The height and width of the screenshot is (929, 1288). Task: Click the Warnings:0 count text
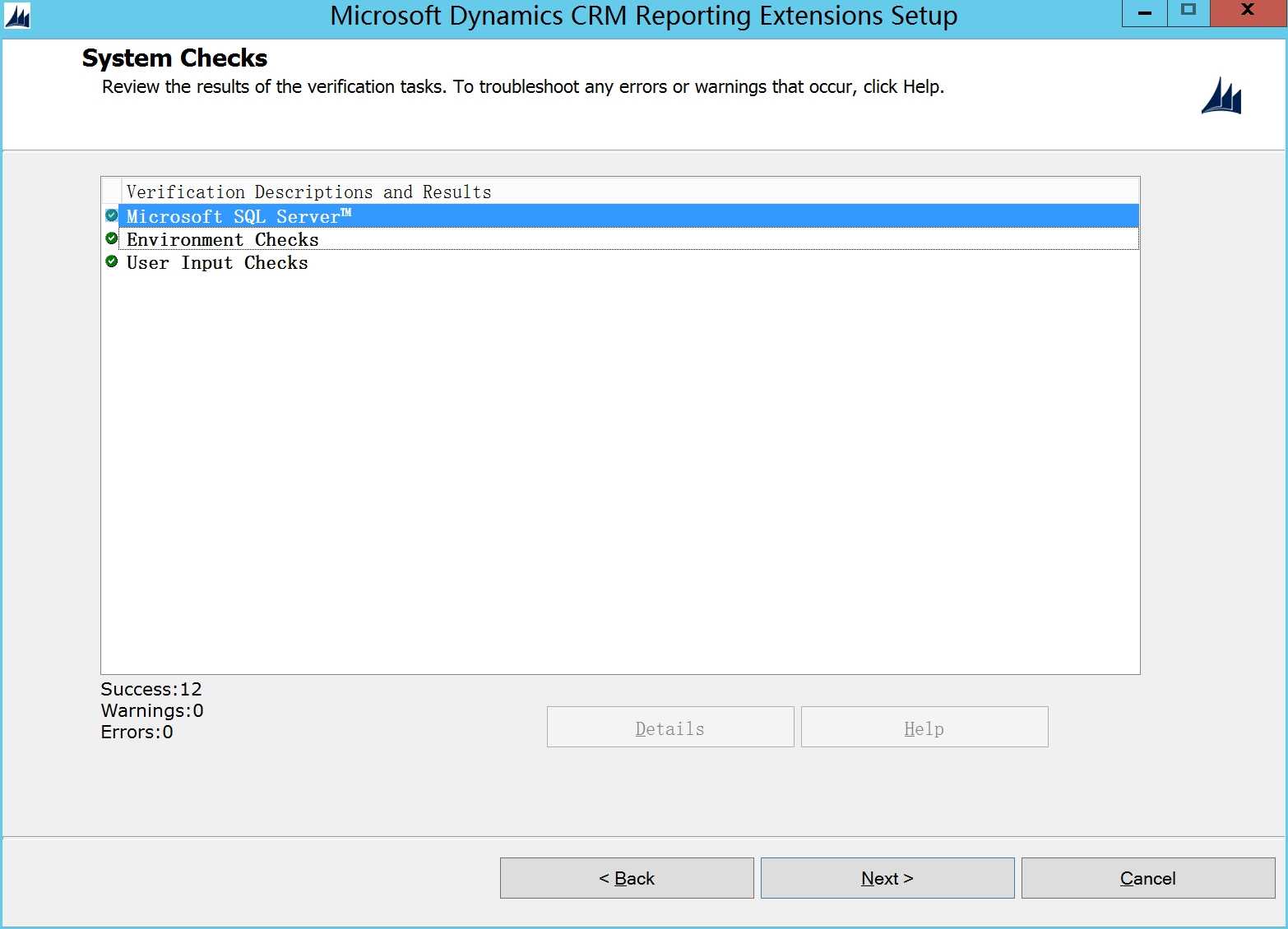(152, 710)
